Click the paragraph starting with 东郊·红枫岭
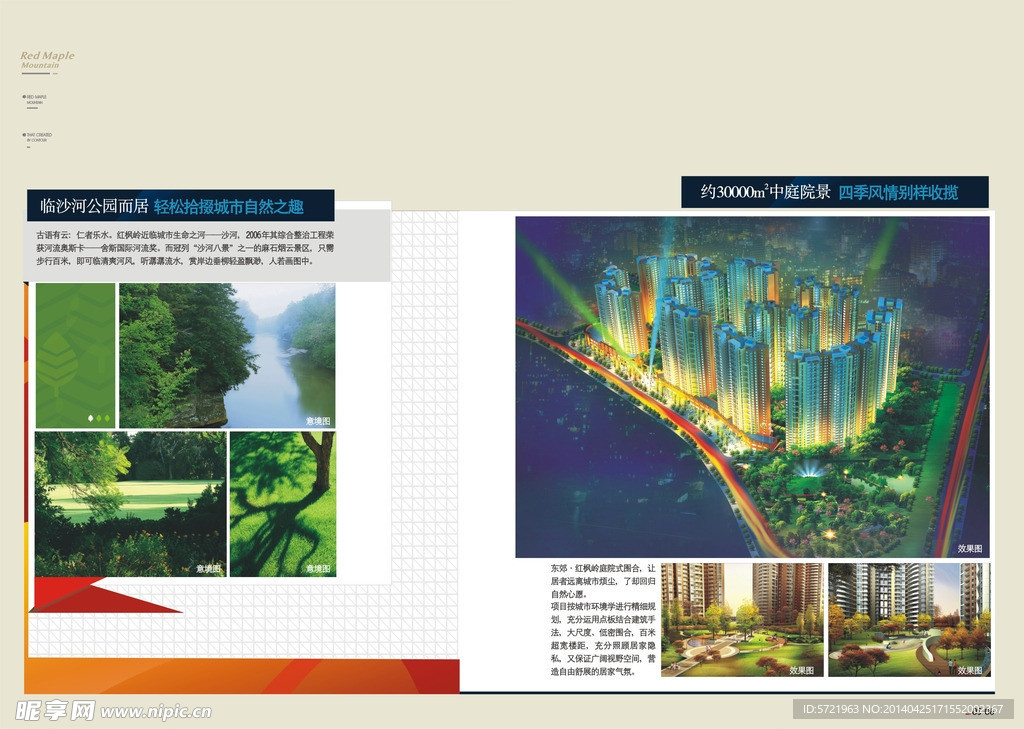1024x729 pixels. 603,619
